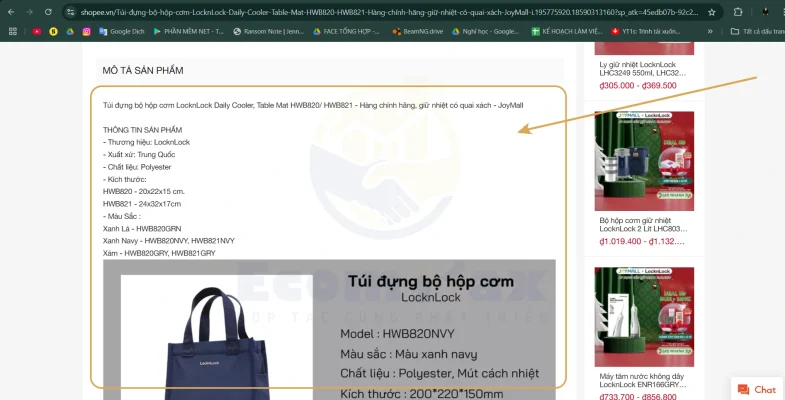This screenshot has width=785, height=400.
Task: Open the Bộ hộp cơm giữ nhiệt thumbnail
Action: pyautogui.click(x=644, y=161)
